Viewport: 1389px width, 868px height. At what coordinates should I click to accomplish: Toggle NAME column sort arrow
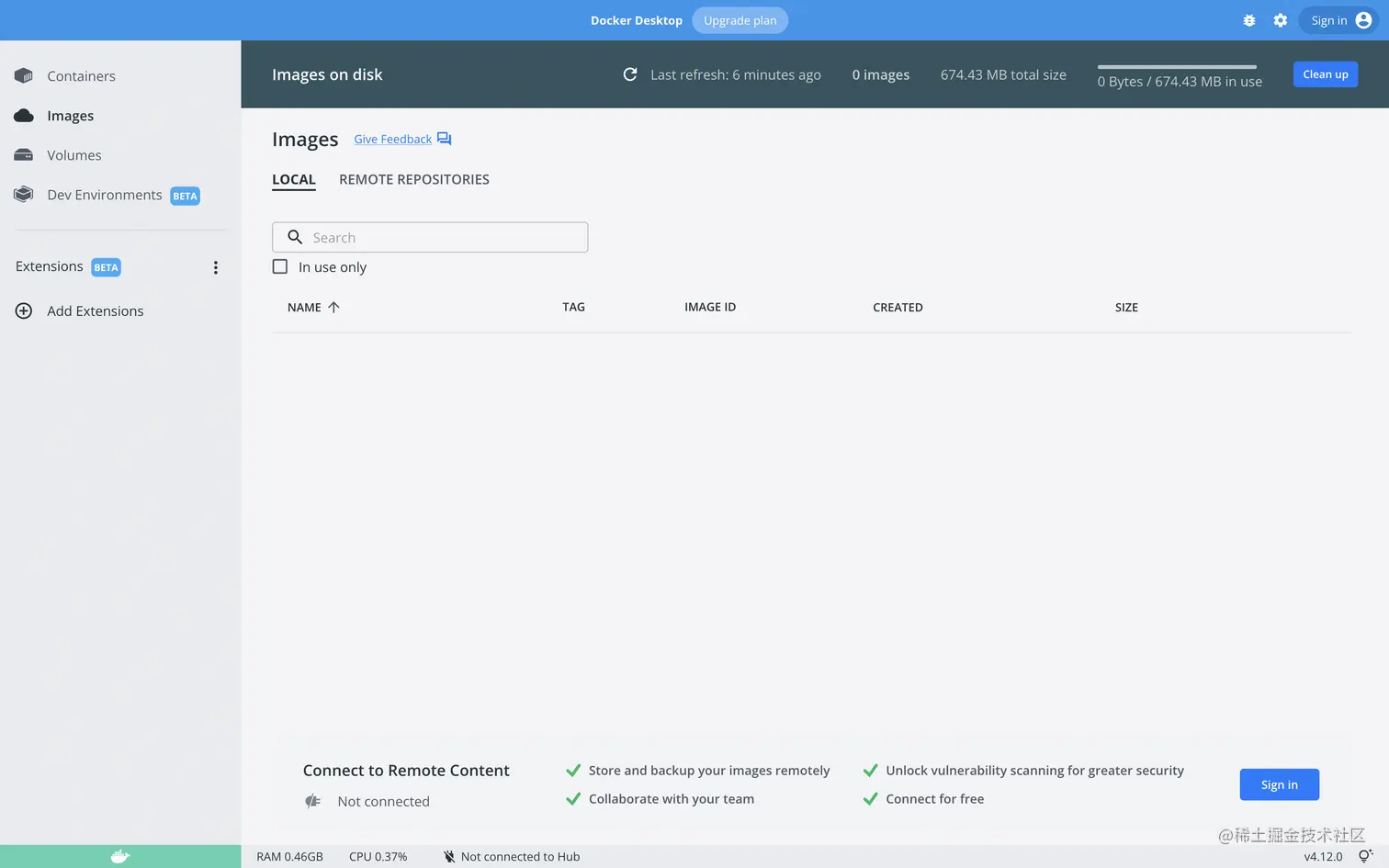point(333,307)
